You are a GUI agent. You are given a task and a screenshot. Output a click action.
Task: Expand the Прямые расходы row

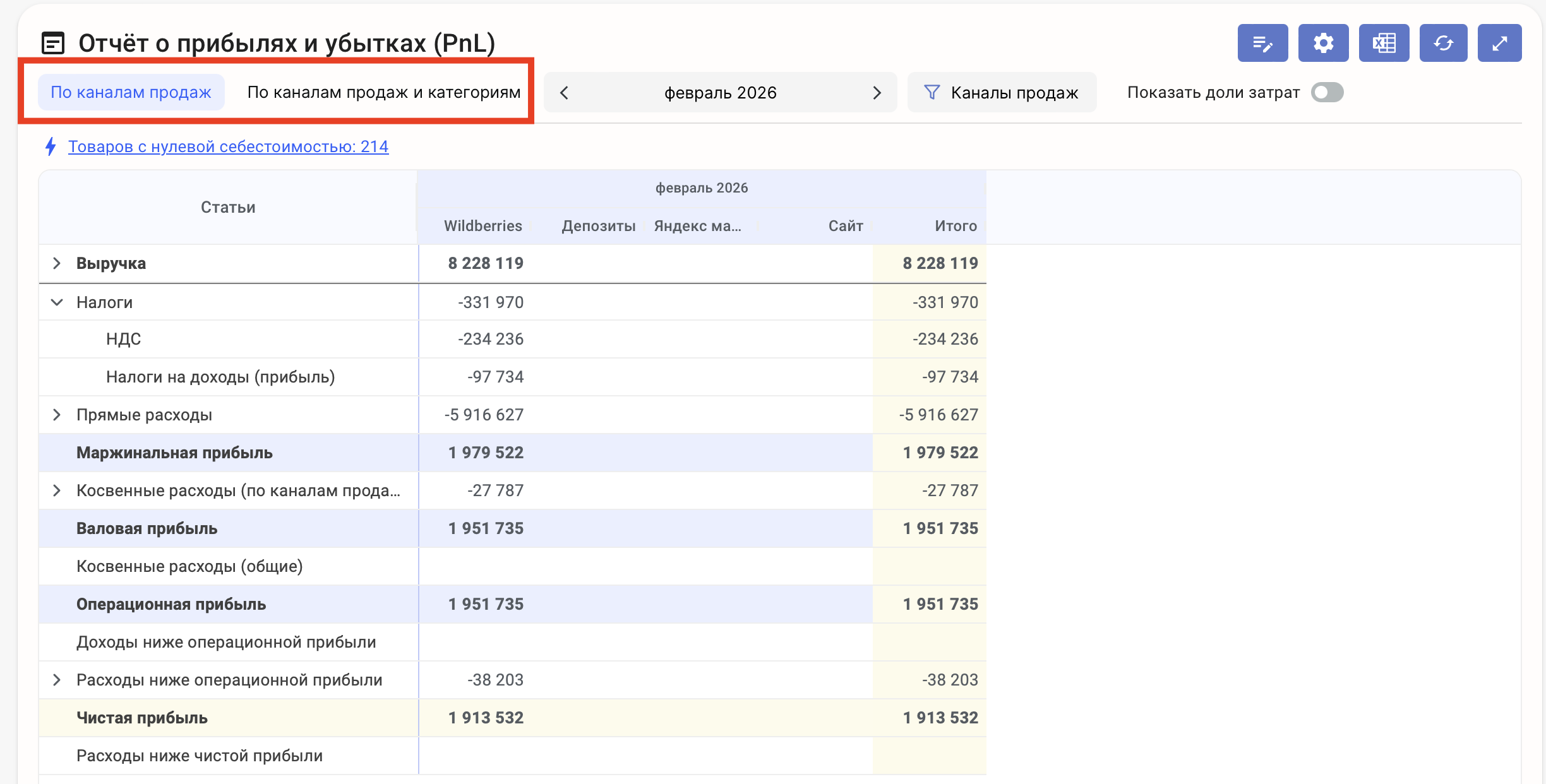coord(57,415)
